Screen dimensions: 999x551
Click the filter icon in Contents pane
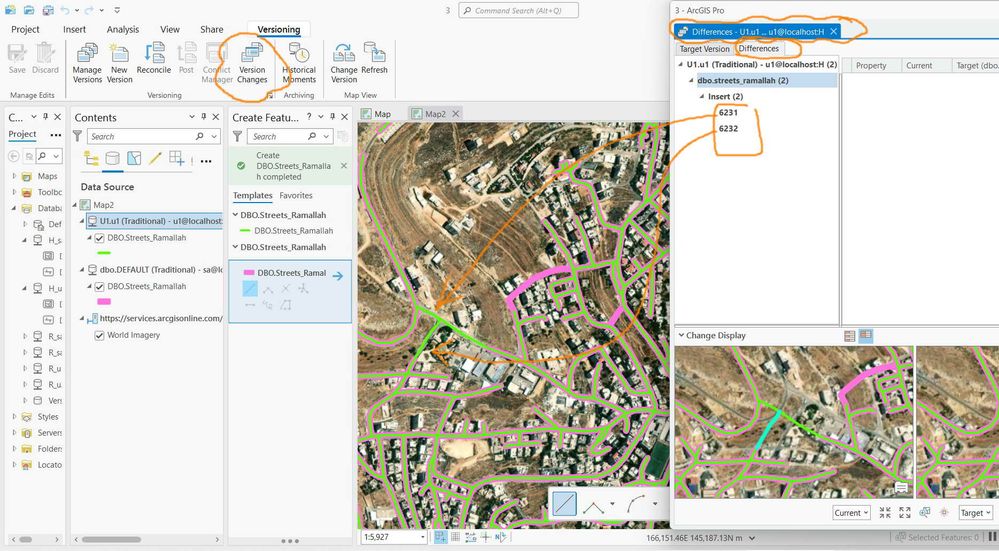77,136
